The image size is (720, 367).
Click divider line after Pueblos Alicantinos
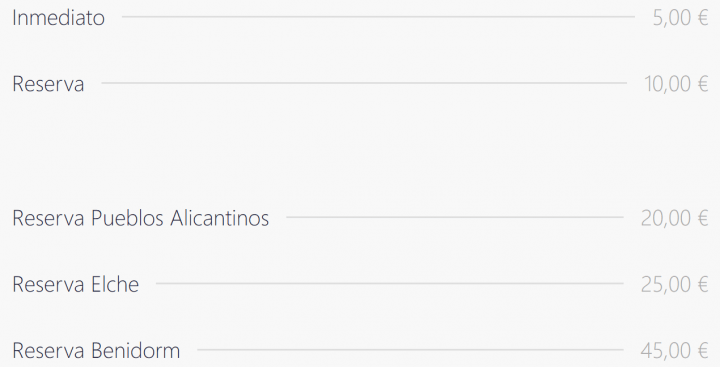tap(455, 217)
